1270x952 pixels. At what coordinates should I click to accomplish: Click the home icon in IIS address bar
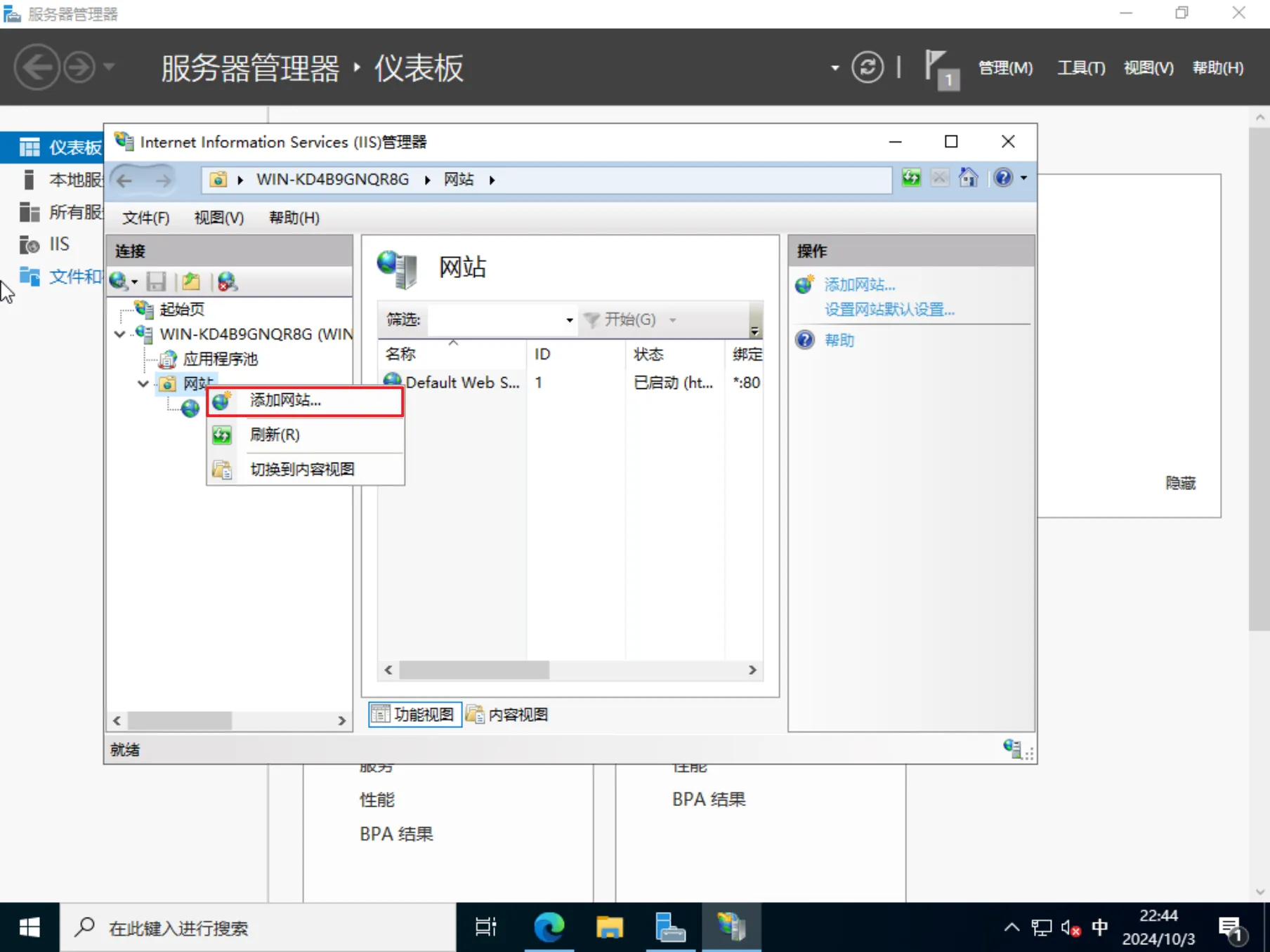tap(969, 178)
